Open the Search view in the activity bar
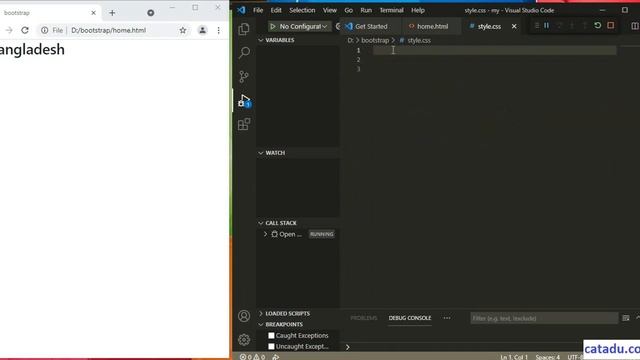 click(x=244, y=53)
